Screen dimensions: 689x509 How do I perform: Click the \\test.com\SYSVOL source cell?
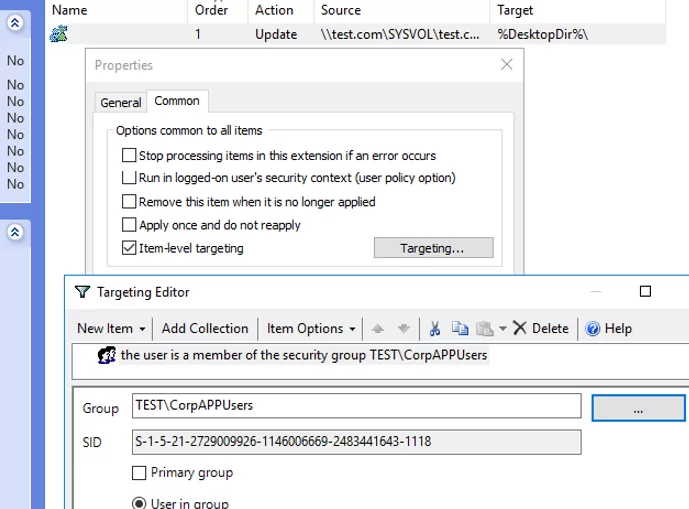(x=400, y=34)
